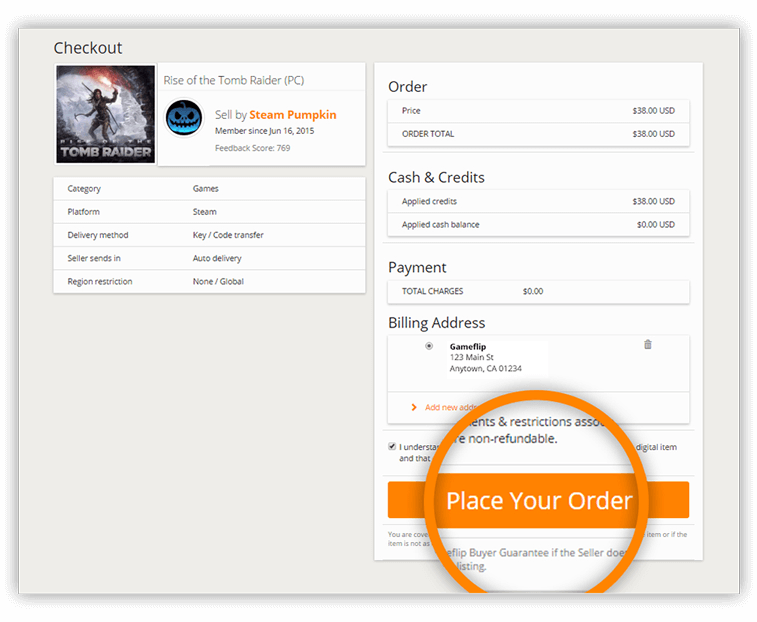
Task: Click the Member since Jun 16, 2015 text
Action: pyautogui.click(x=264, y=131)
